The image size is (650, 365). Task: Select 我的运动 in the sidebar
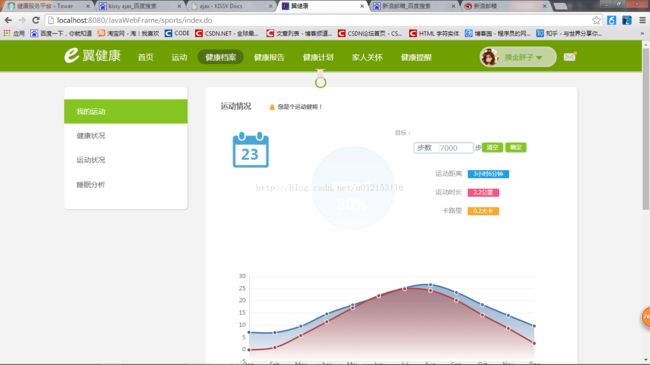pyautogui.click(x=126, y=111)
